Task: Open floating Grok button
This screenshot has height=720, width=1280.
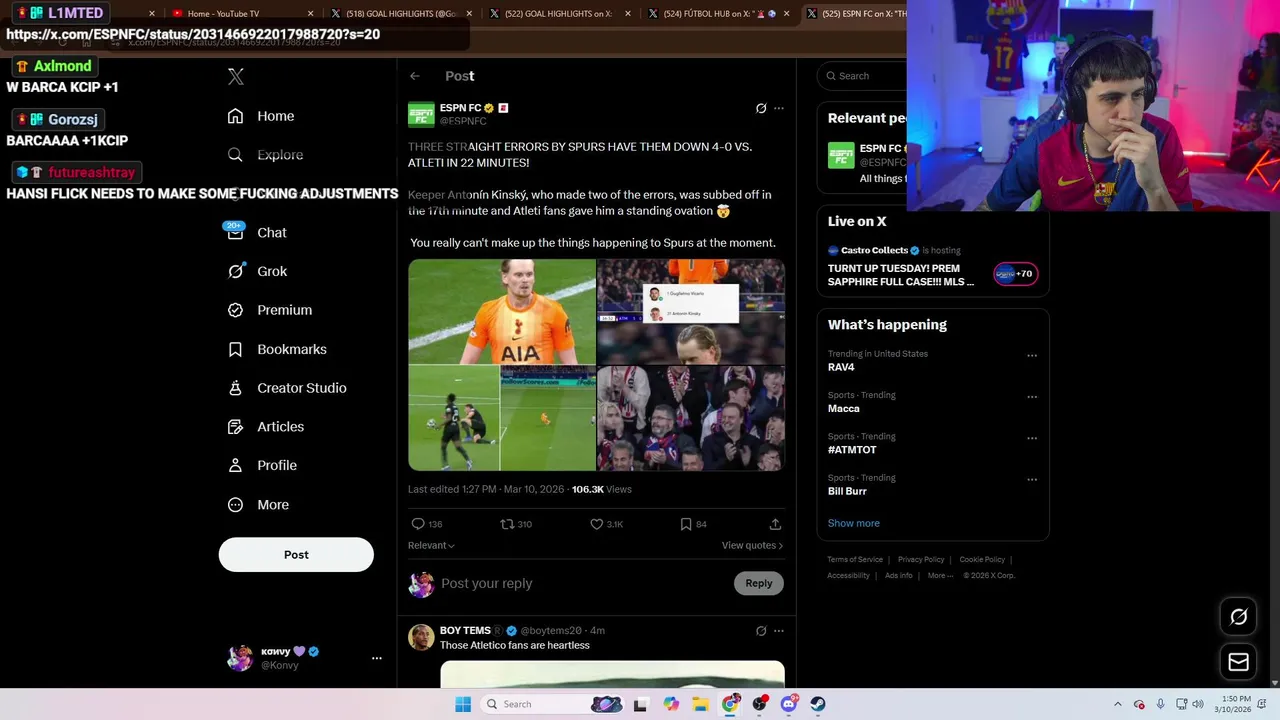Action: [1239, 617]
